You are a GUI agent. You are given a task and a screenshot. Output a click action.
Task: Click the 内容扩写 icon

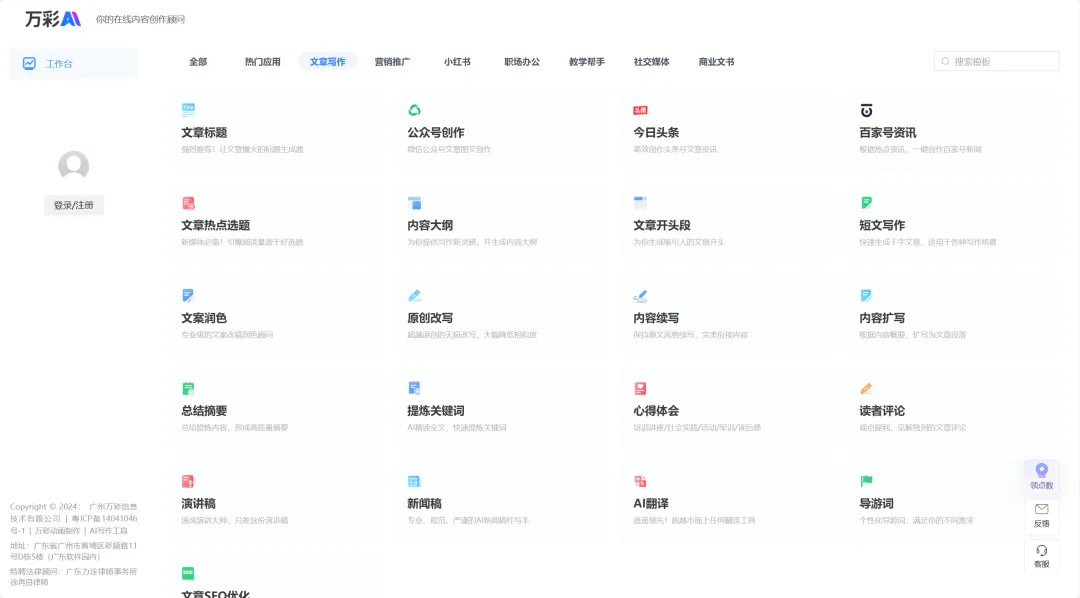[866, 296]
